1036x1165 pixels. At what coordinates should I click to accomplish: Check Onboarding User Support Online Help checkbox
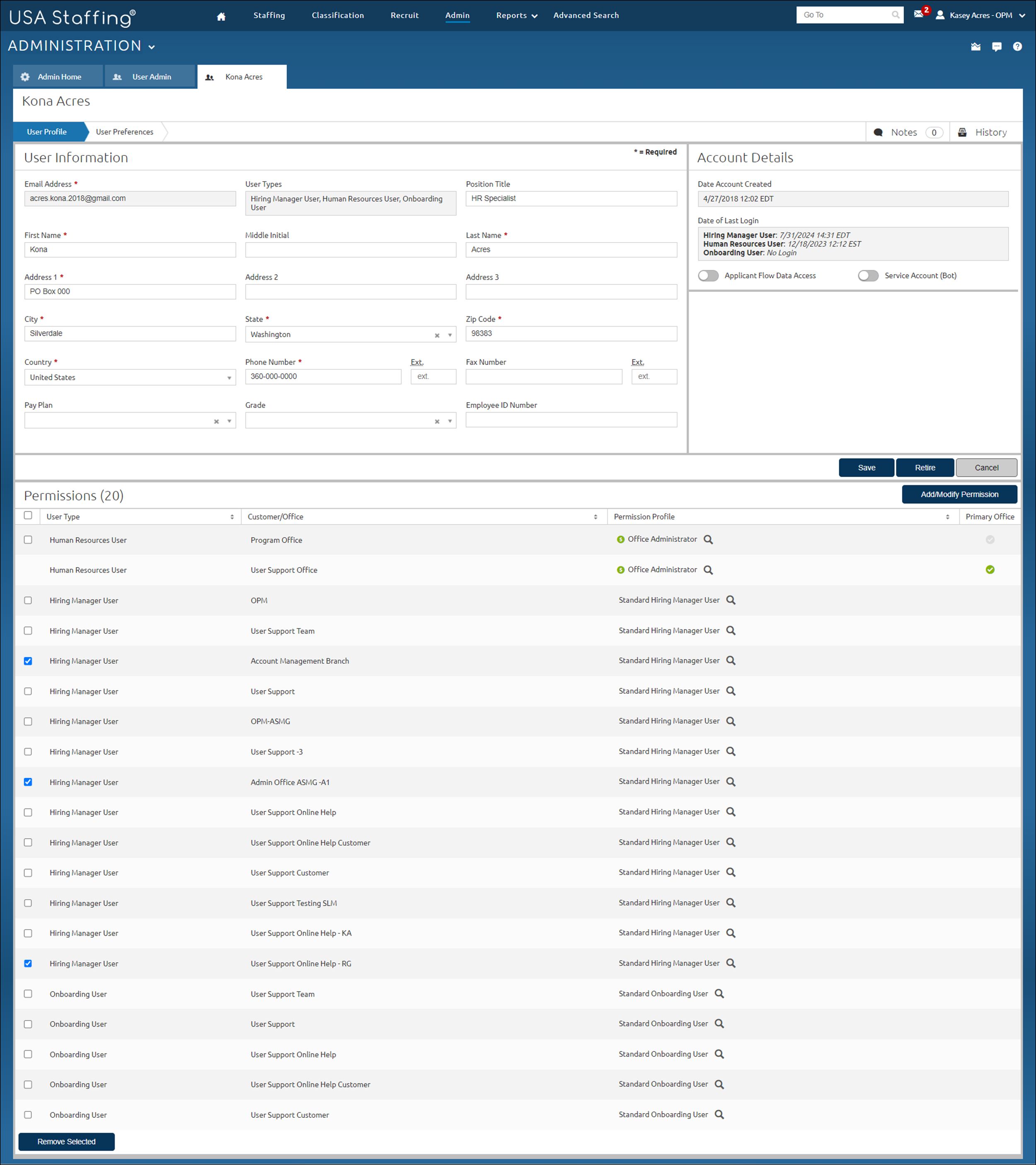(28, 1054)
